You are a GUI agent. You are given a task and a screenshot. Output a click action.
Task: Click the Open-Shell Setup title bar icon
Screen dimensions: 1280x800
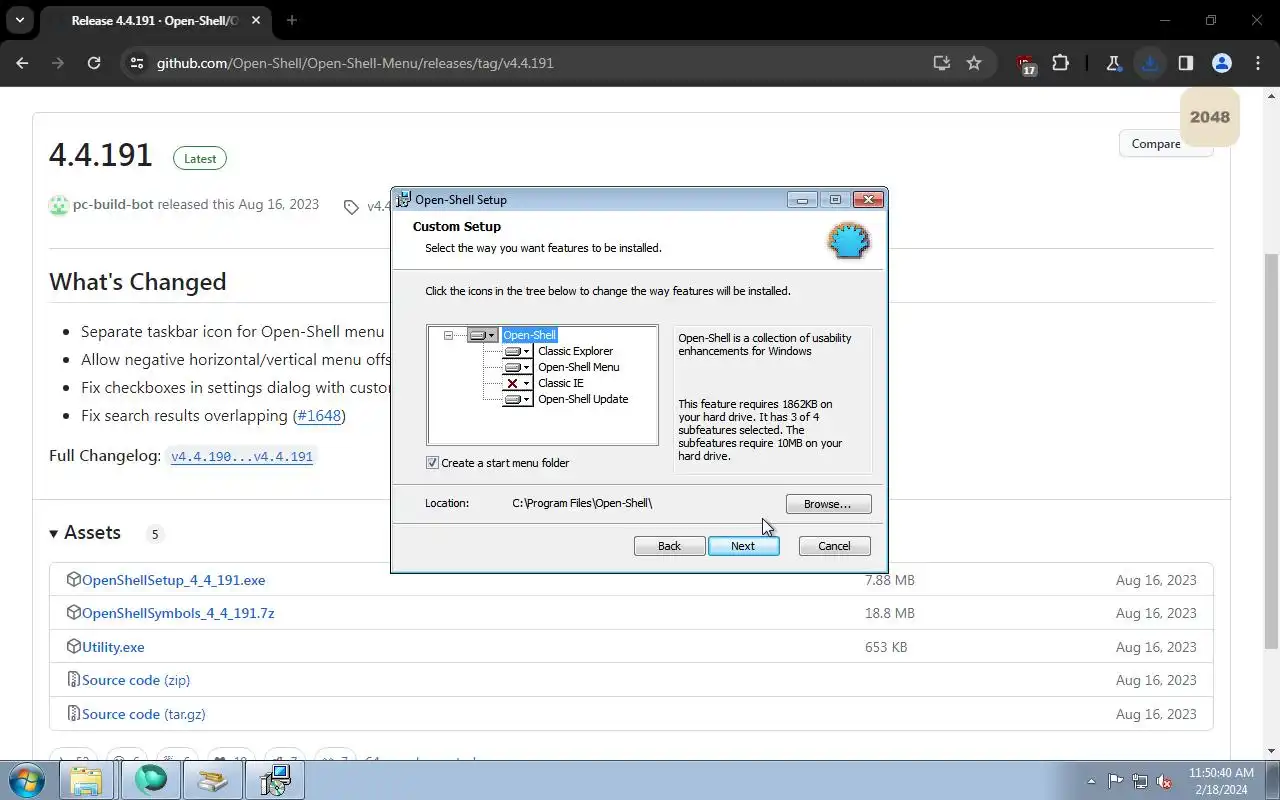click(x=403, y=199)
